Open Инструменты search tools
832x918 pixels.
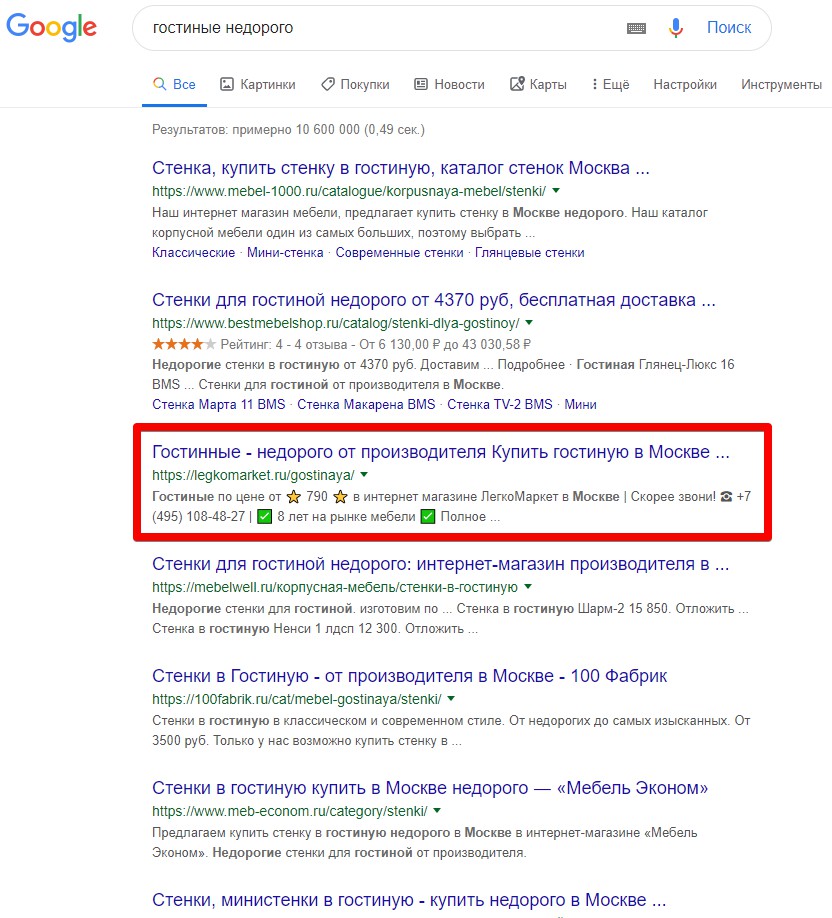(x=782, y=84)
